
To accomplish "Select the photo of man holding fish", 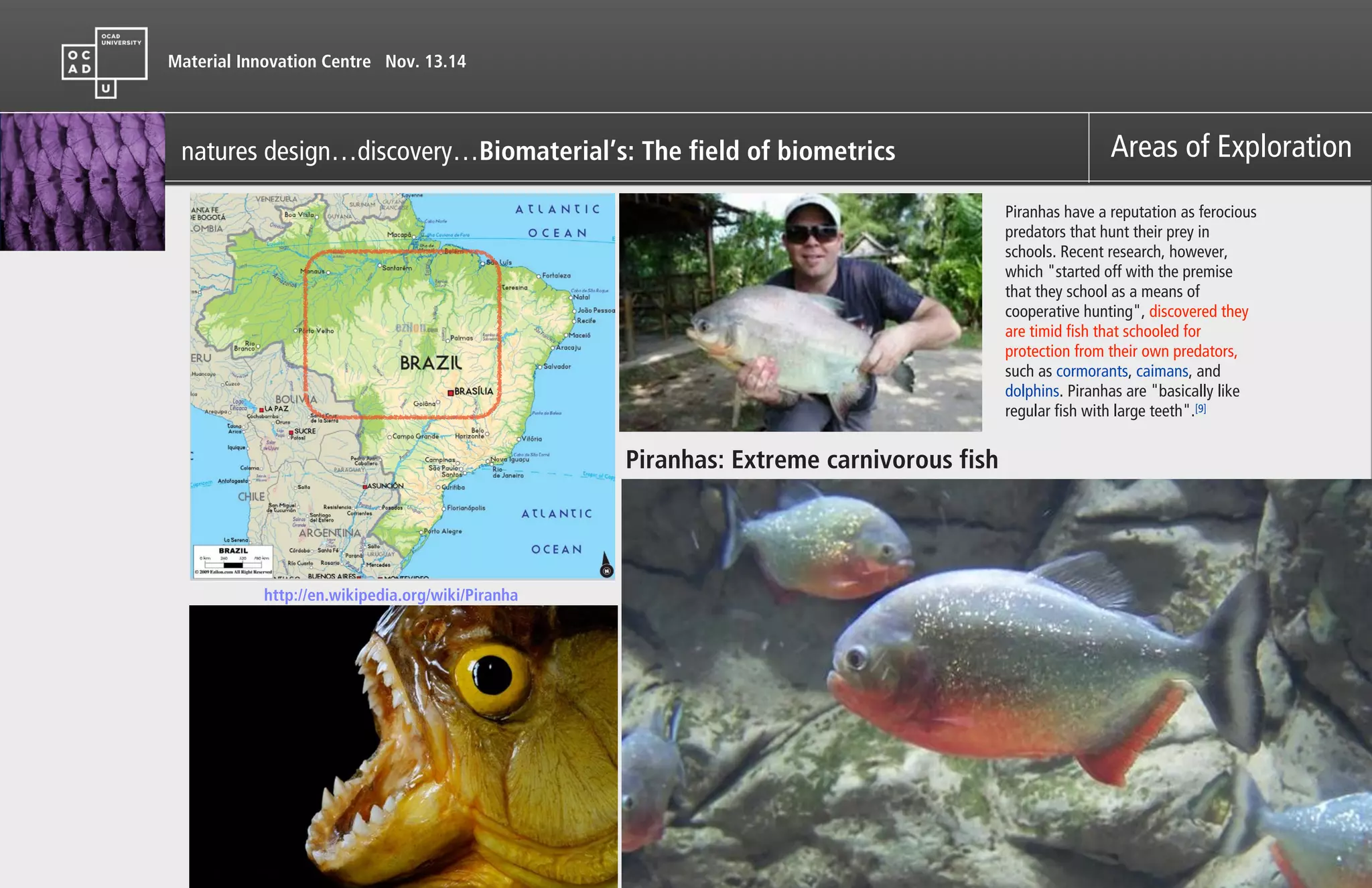I will (801, 312).
